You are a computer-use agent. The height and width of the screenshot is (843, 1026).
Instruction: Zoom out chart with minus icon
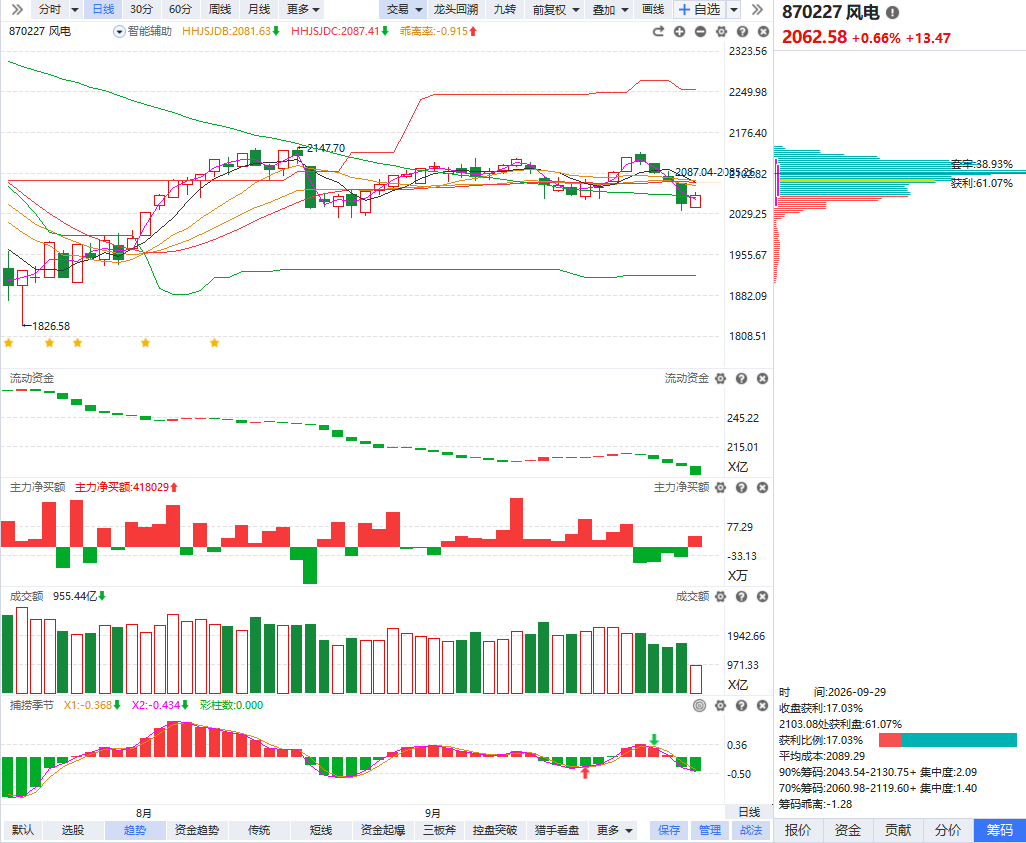(700, 31)
